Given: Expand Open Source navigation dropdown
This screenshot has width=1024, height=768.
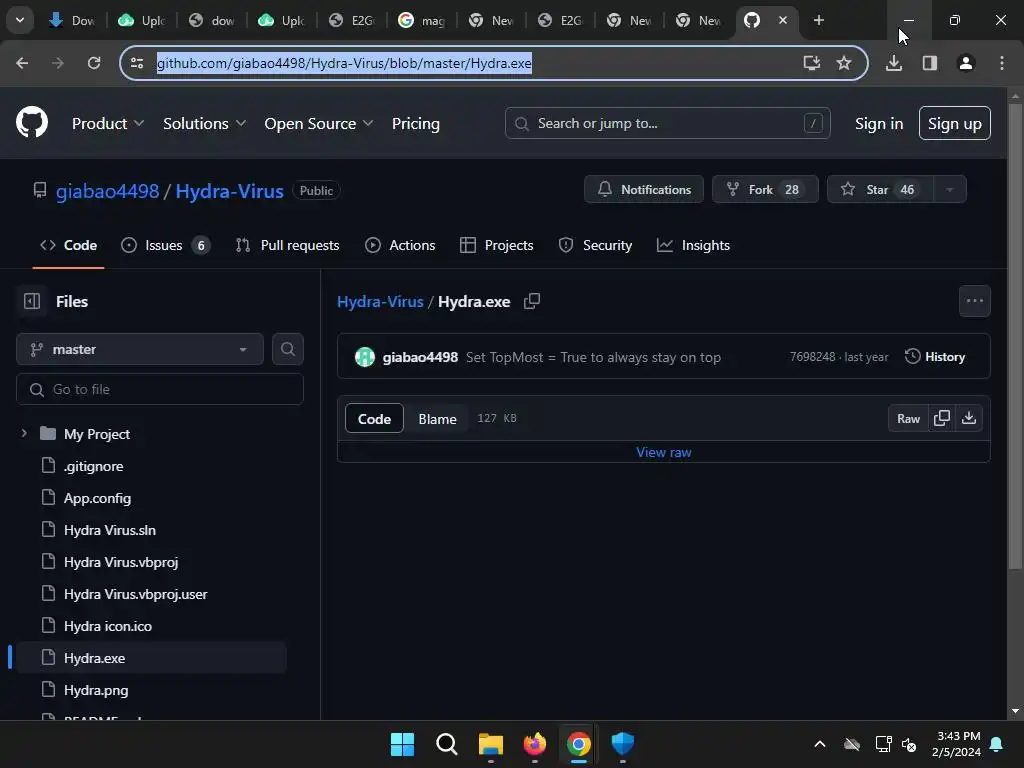Looking at the screenshot, I should coord(319,123).
